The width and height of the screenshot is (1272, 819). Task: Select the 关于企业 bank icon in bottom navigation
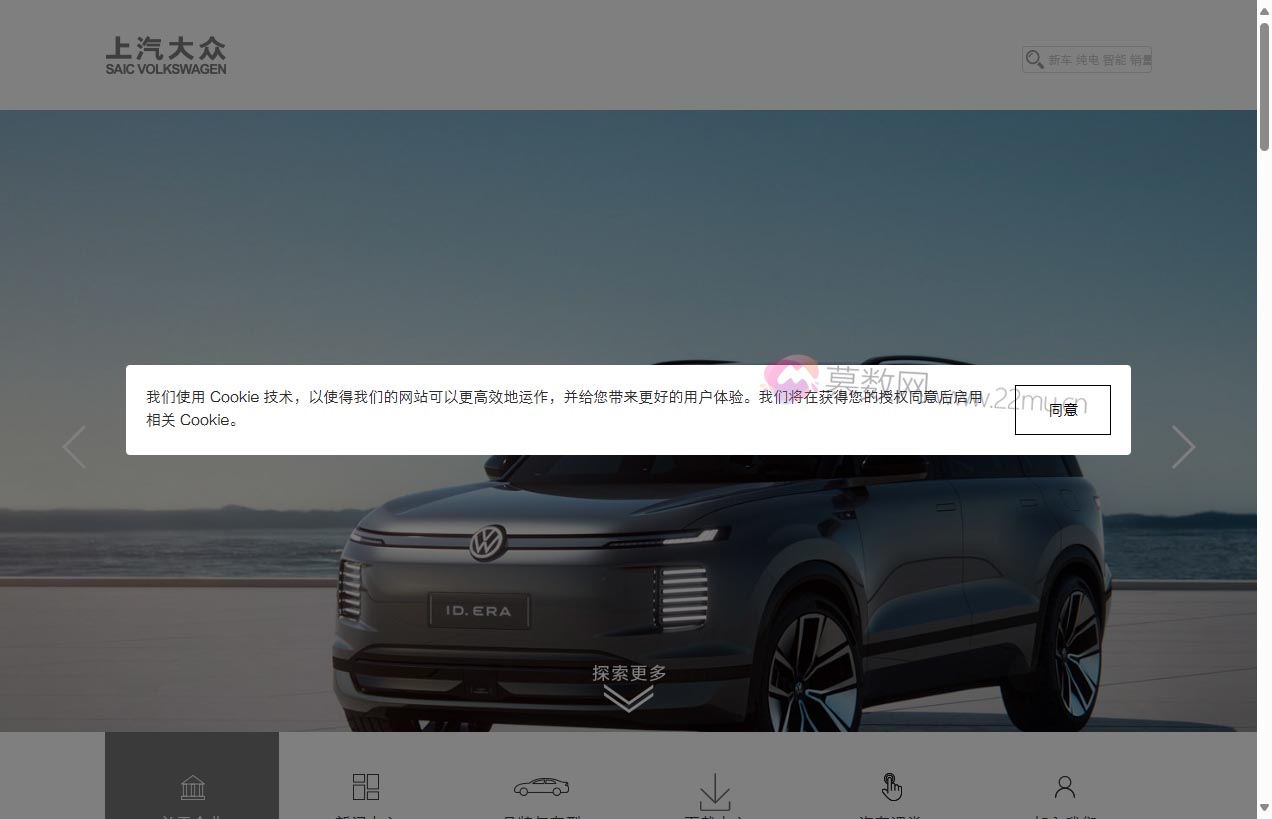(x=192, y=787)
